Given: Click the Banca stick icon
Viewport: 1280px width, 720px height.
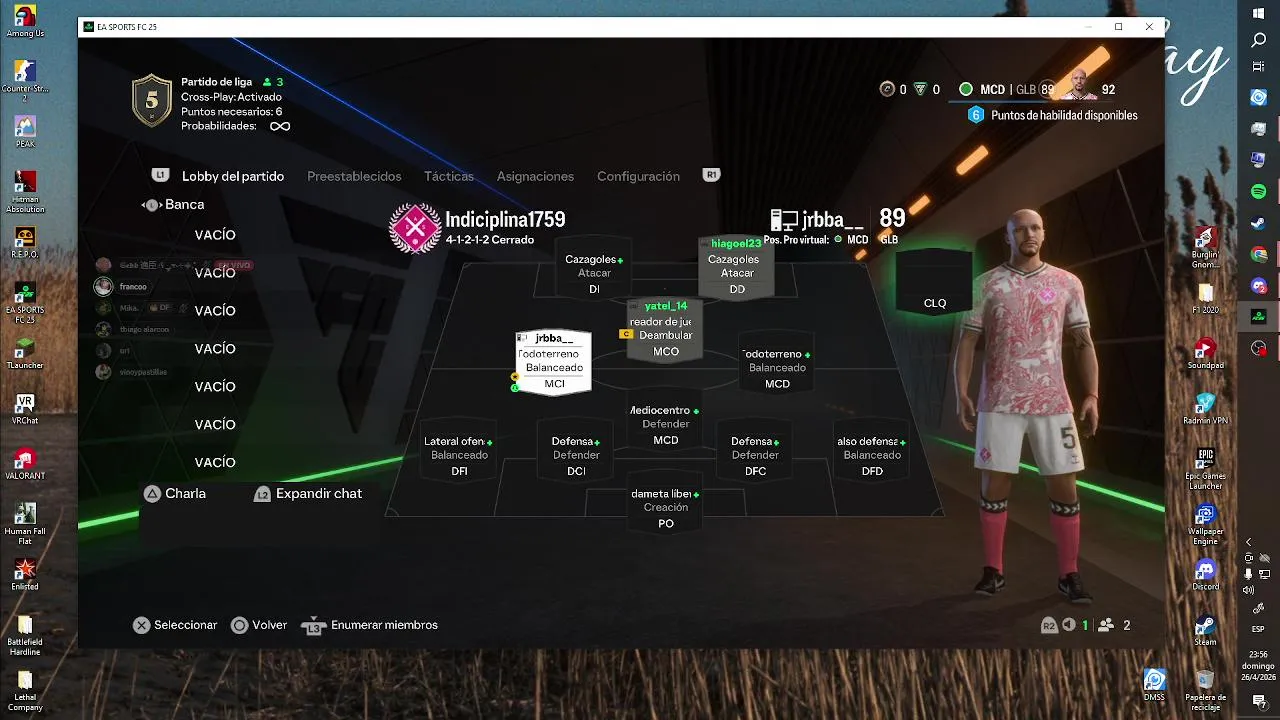Looking at the screenshot, I should click(151, 205).
